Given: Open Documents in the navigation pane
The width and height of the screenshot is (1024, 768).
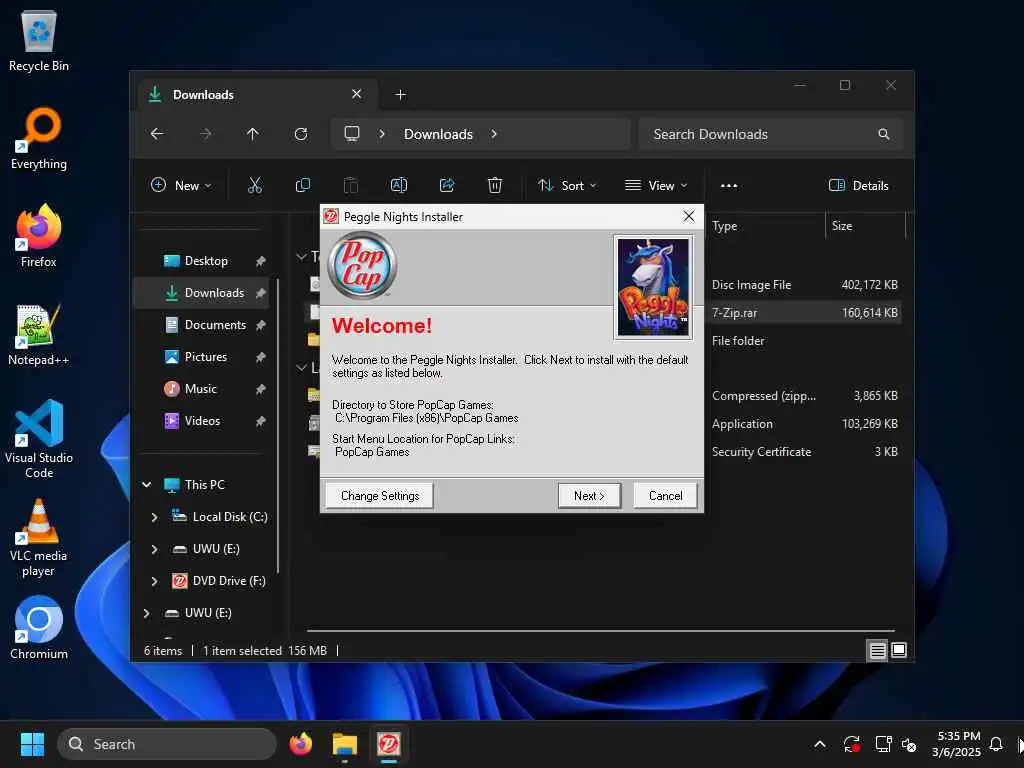Looking at the screenshot, I should tap(216, 325).
